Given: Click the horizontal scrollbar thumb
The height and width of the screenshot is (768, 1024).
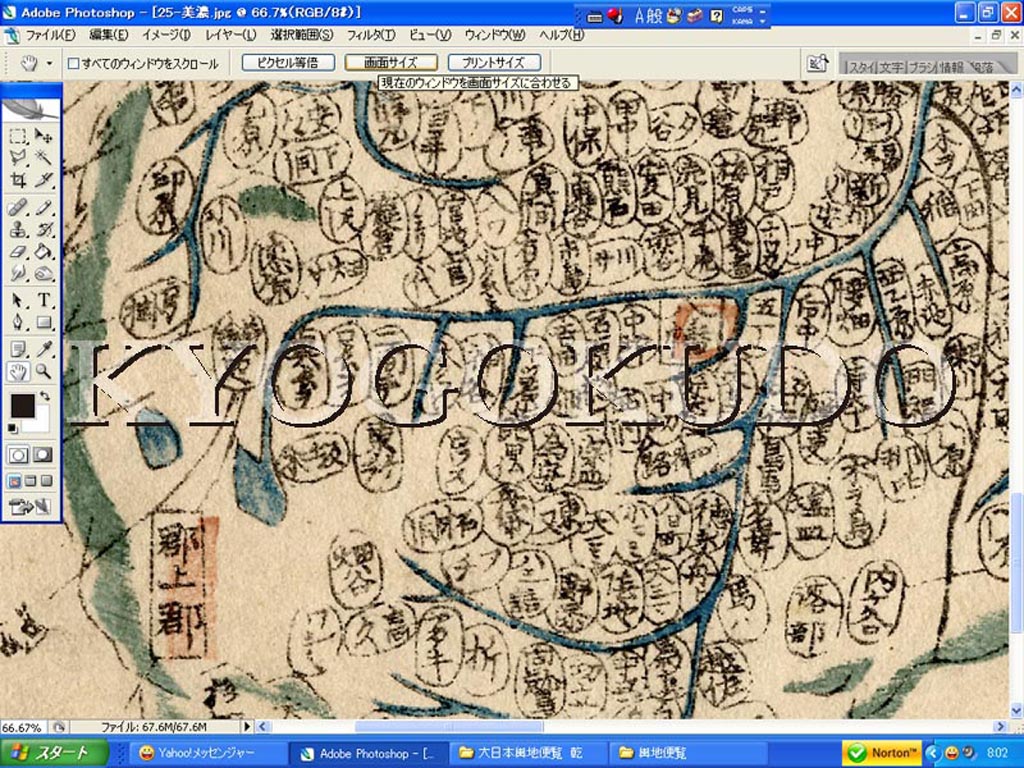Looking at the screenshot, I should coord(449,726).
